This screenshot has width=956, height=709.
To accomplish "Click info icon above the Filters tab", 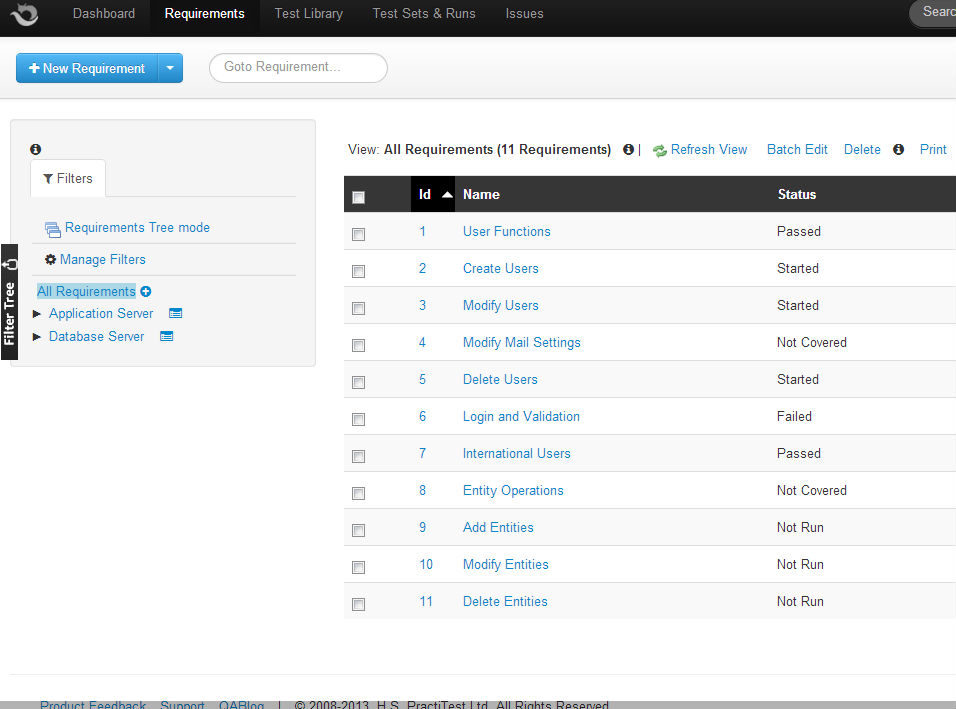I will pos(36,149).
